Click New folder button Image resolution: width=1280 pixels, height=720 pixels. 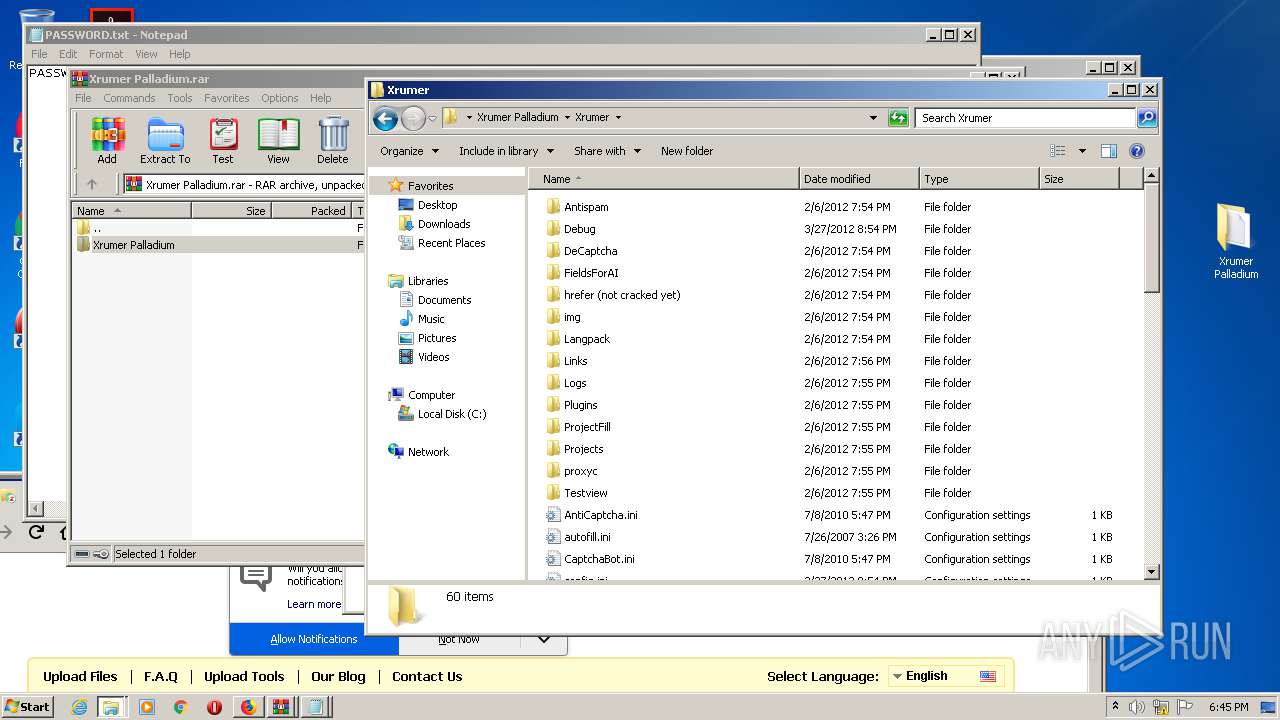coord(687,151)
